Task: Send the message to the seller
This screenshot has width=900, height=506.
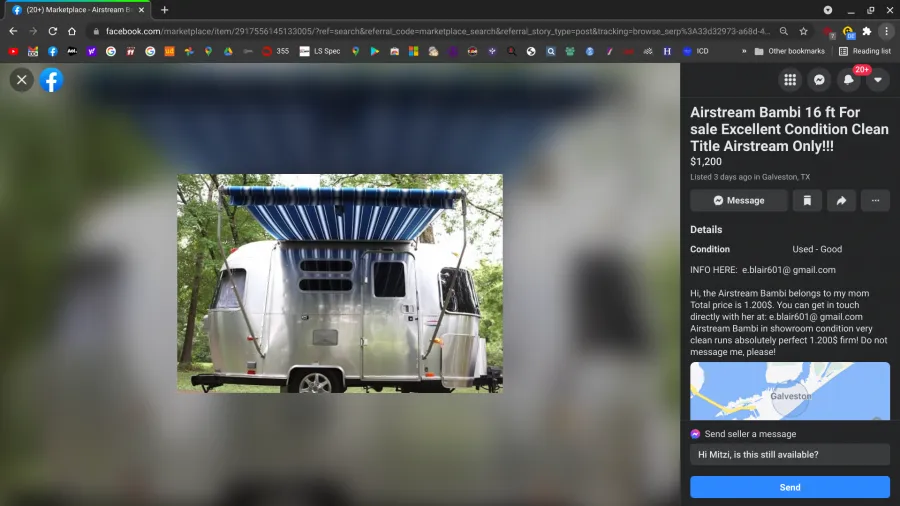Action: pos(790,487)
